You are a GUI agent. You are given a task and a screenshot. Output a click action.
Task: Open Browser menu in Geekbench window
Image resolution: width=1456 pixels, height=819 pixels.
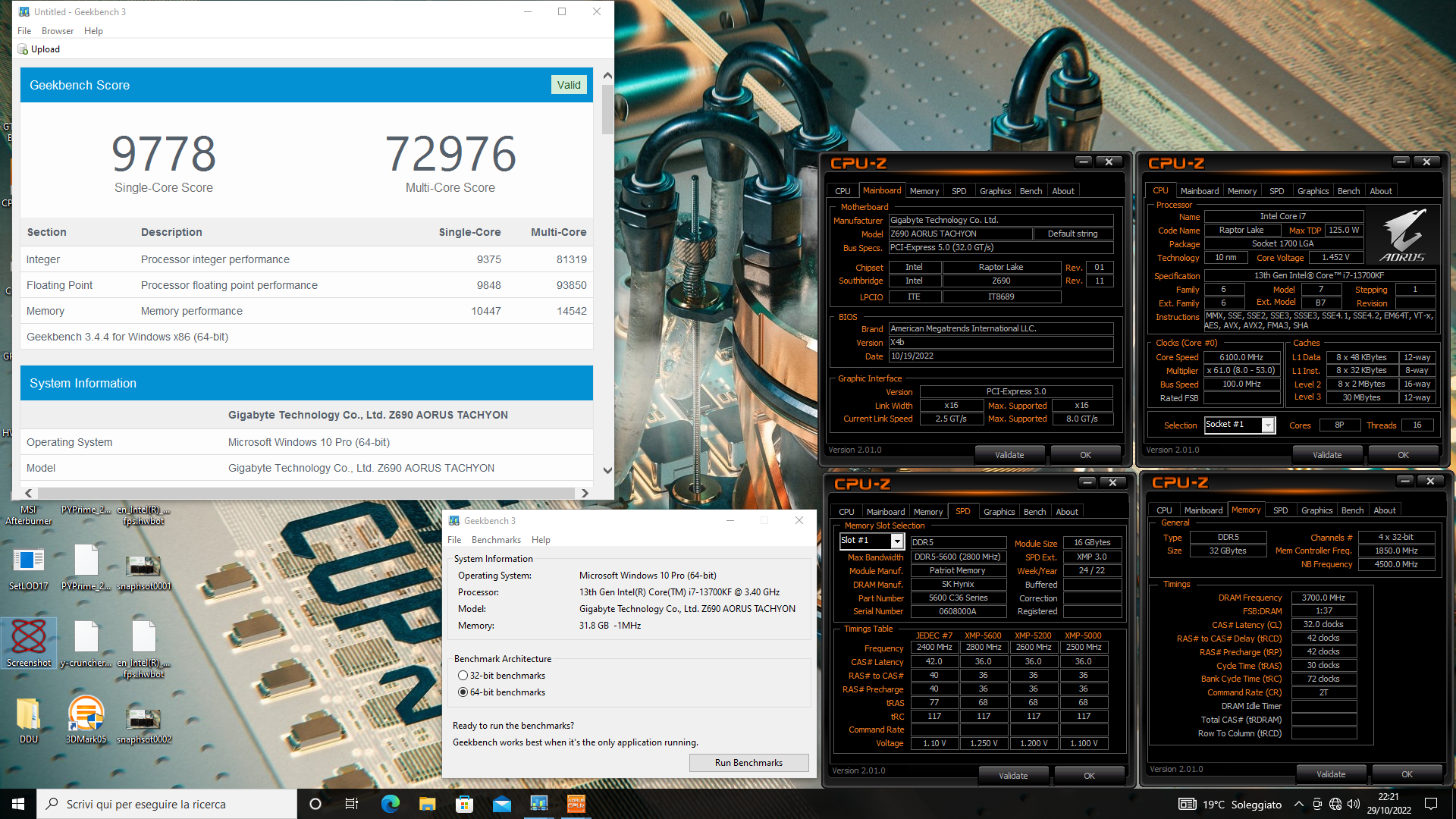[58, 31]
